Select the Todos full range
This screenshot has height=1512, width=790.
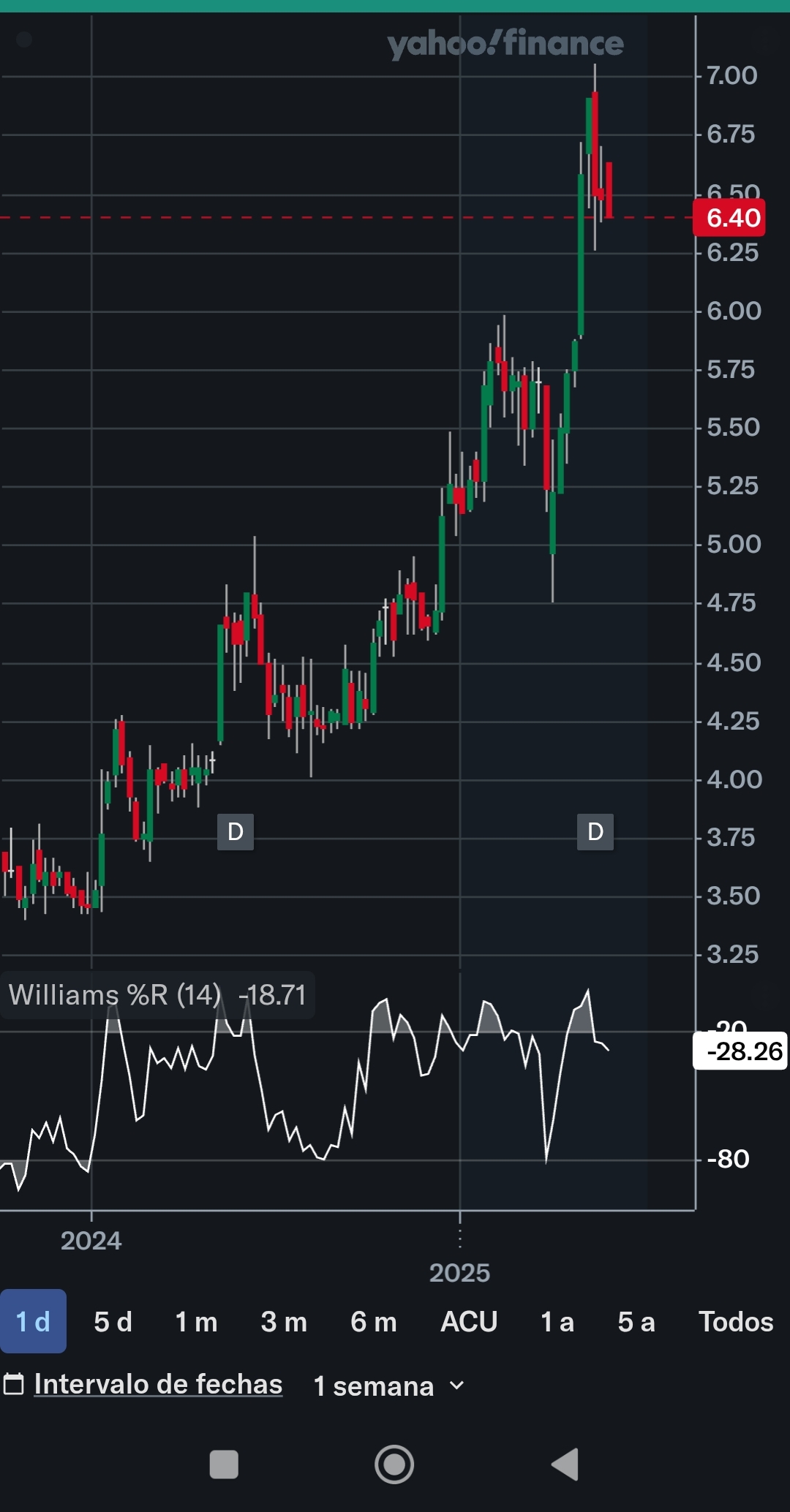tap(736, 1322)
